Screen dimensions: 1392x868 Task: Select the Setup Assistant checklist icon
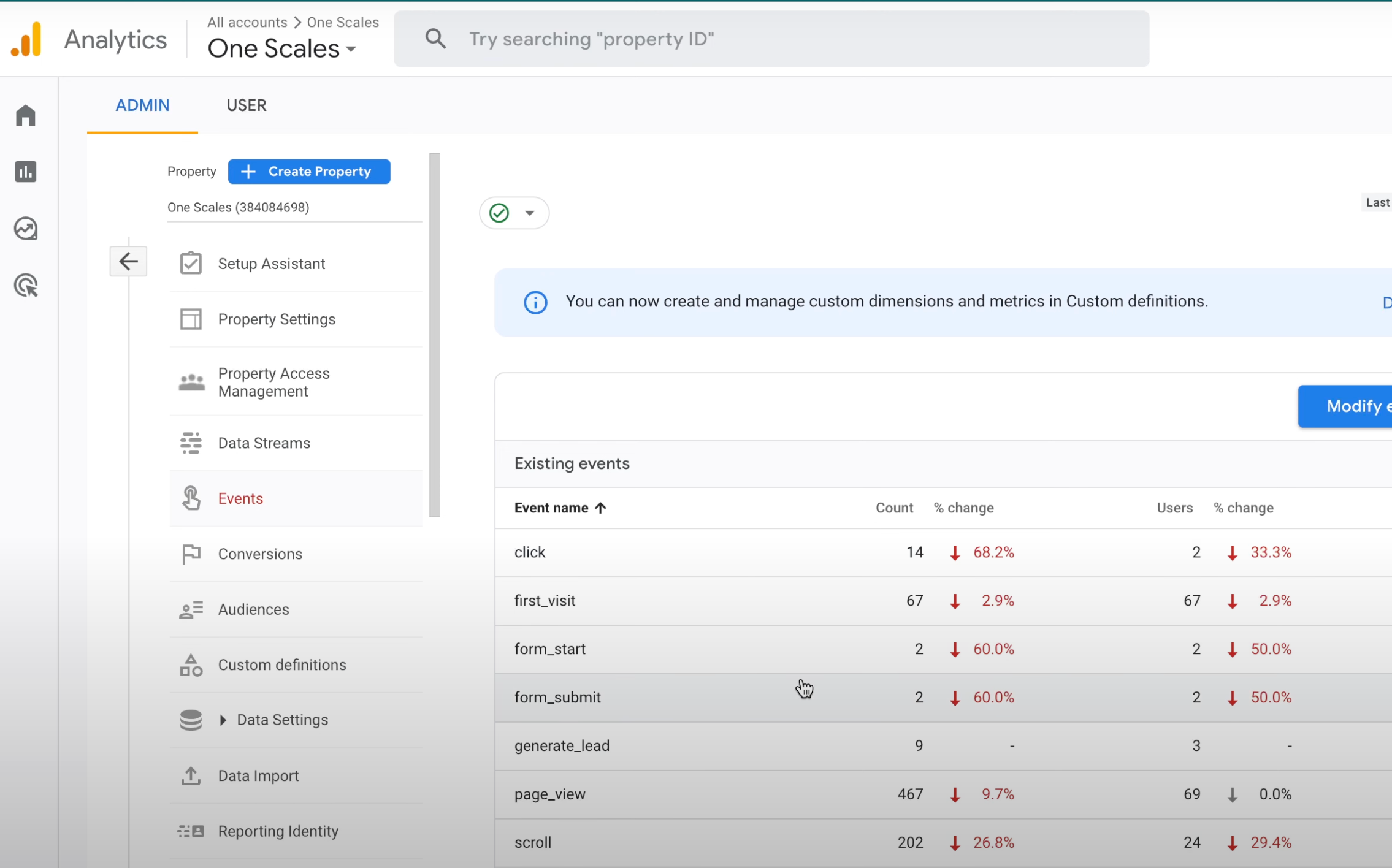pos(191,263)
